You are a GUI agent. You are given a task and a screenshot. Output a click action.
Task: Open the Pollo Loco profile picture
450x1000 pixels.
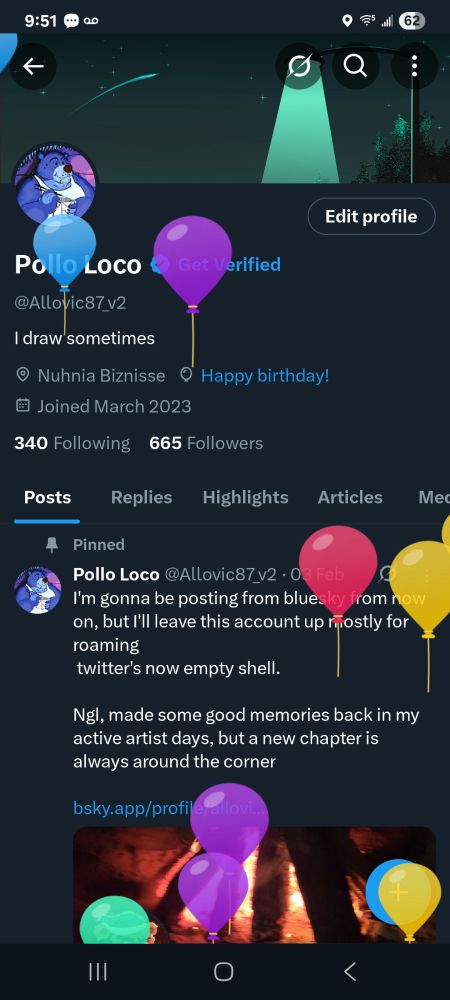55,184
